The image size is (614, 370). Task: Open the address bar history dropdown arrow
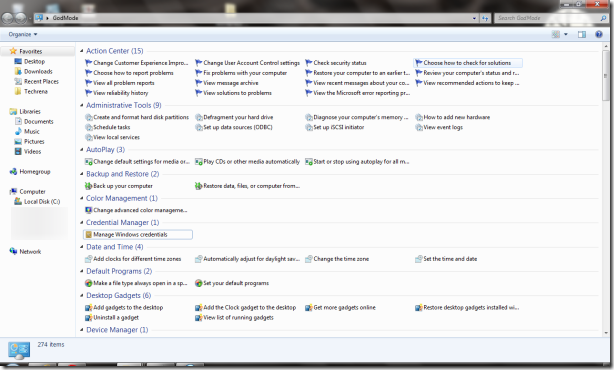(x=474, y=18)
